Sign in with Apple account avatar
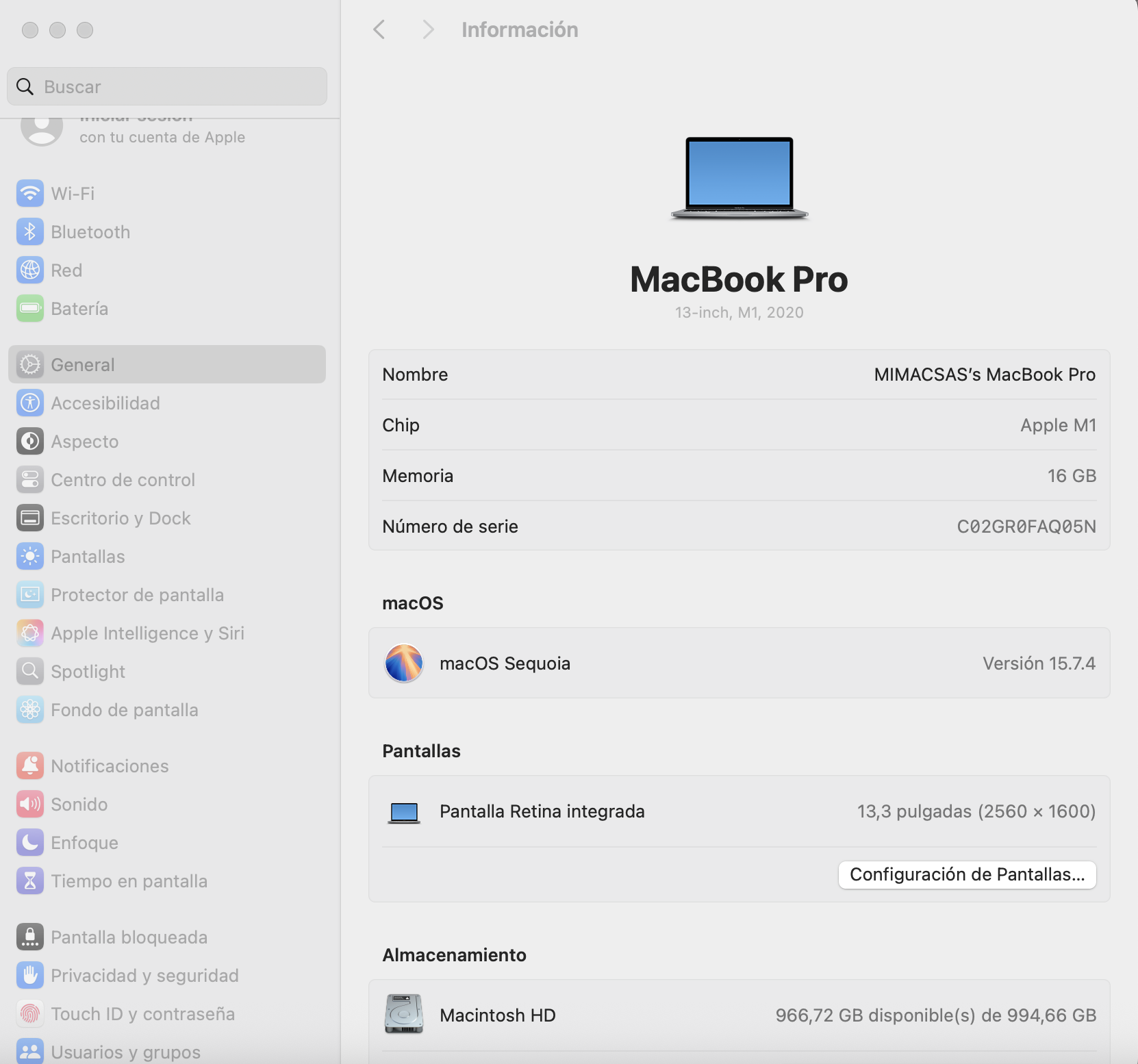This screenshot has height=1064, width=1138. point(42,129)
